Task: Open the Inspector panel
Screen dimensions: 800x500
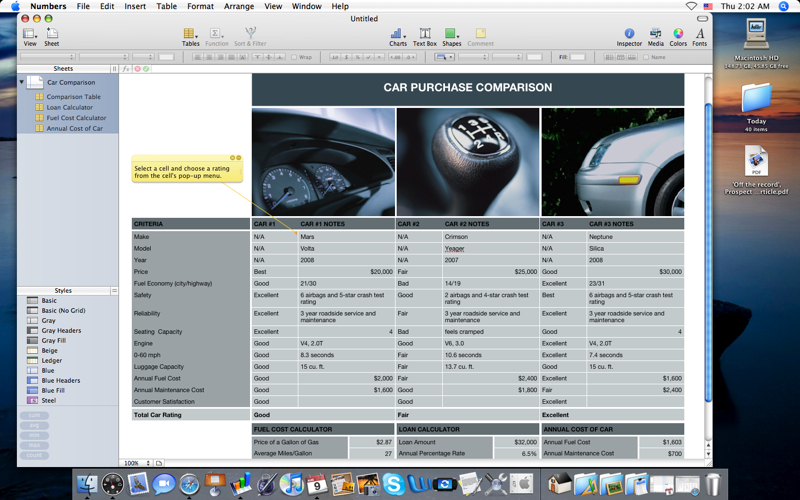Action: 629,35
